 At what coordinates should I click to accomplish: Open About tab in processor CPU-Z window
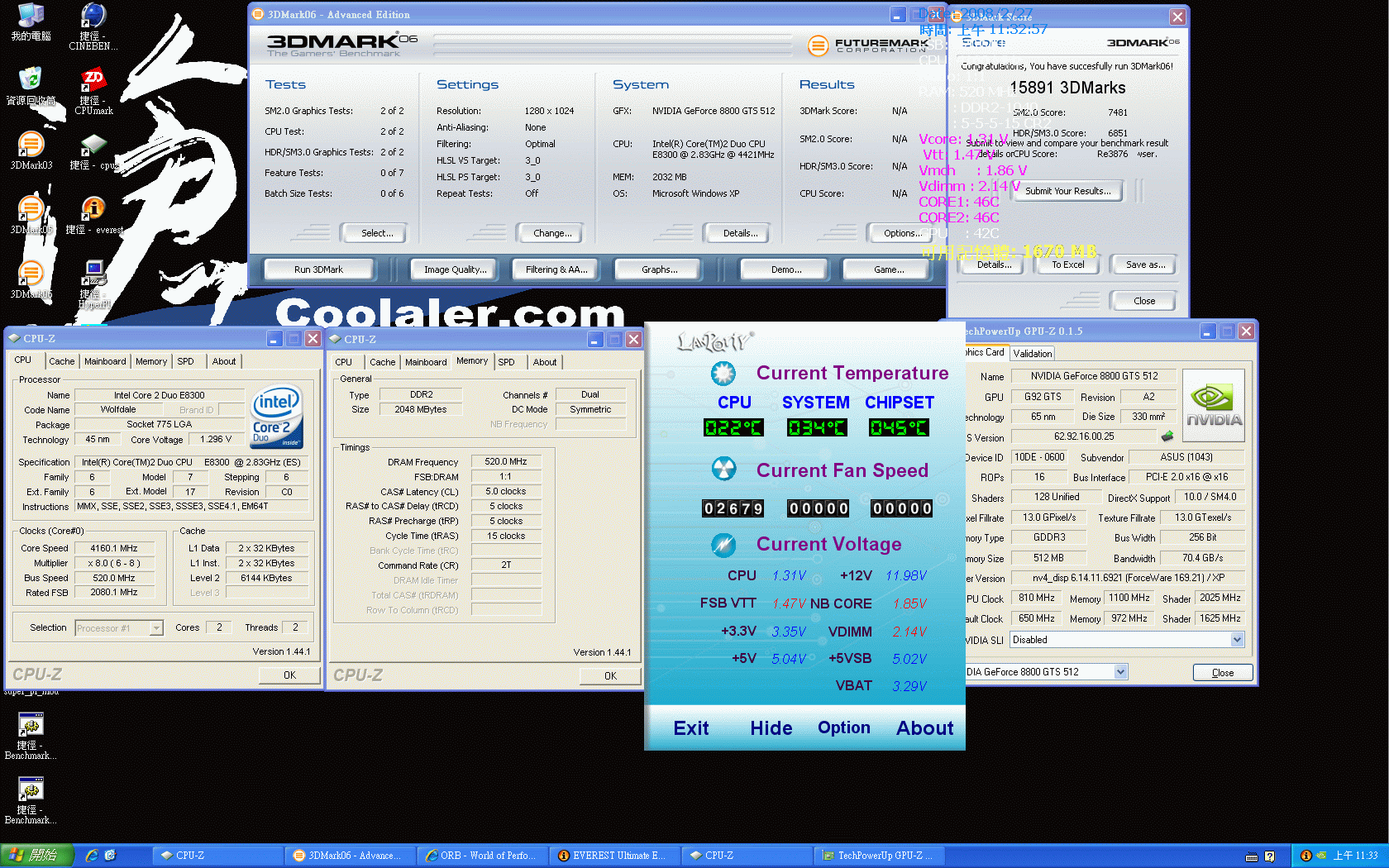(223, 361)
